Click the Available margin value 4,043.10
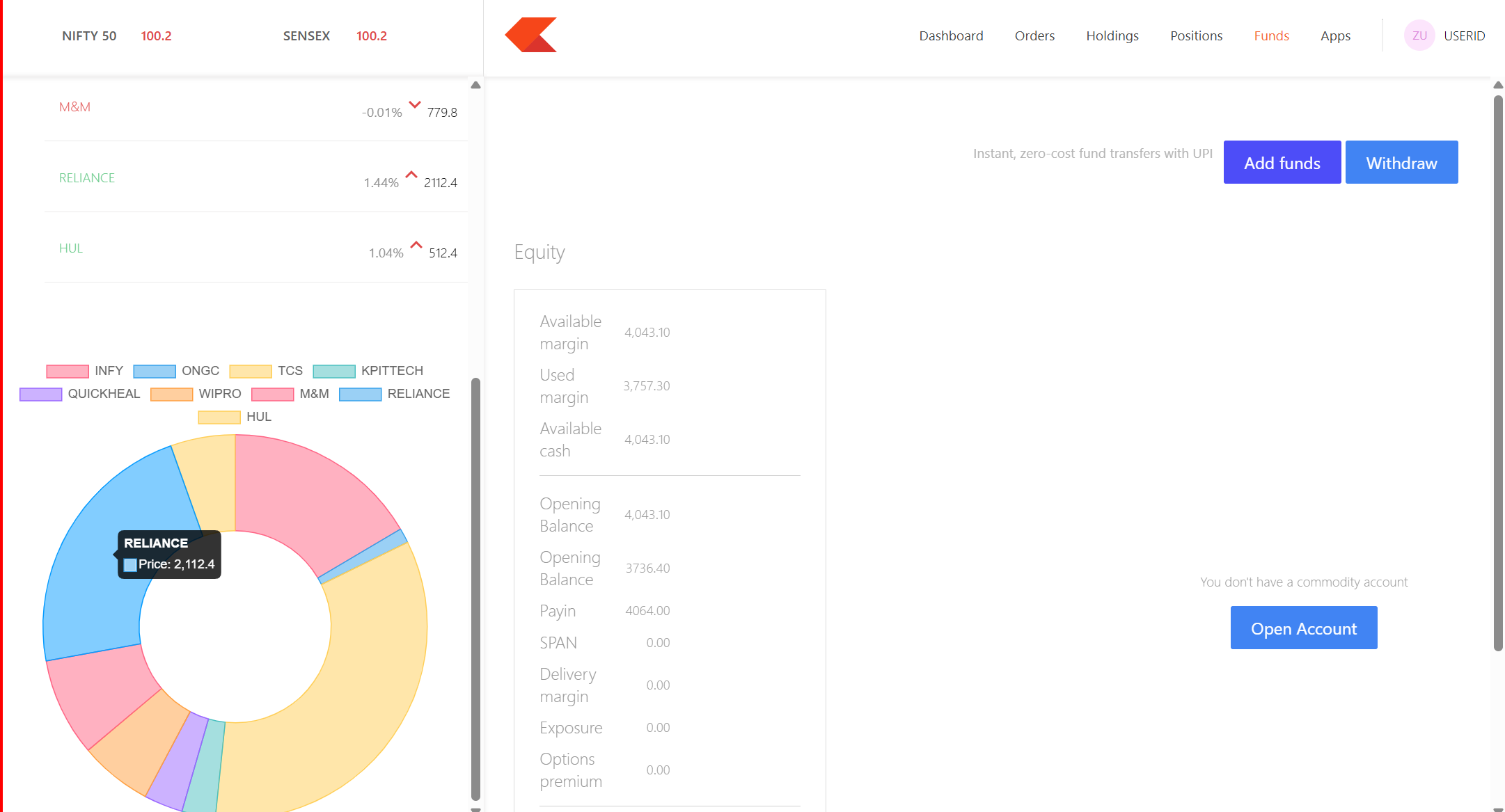Viewport: 1505px width, 812px height. click(647, 333)
